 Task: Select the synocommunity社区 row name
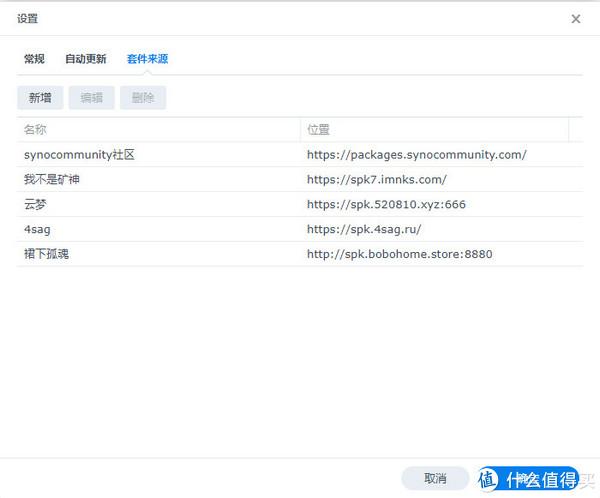[79, 155]
